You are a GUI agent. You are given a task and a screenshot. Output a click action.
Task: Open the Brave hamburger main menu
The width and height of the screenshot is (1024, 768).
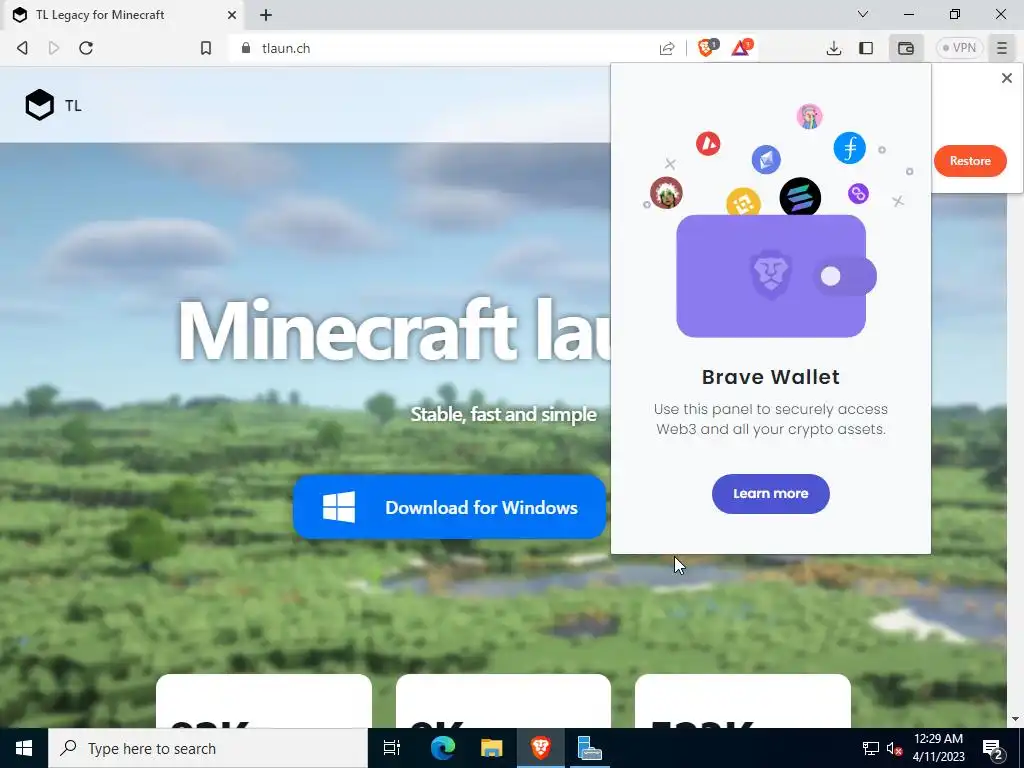1002,48
